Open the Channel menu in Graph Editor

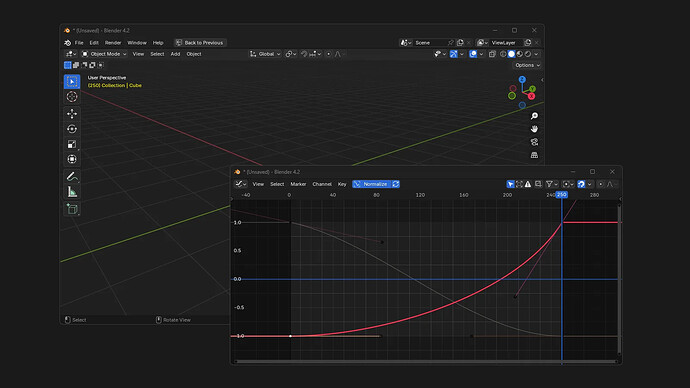322,184
